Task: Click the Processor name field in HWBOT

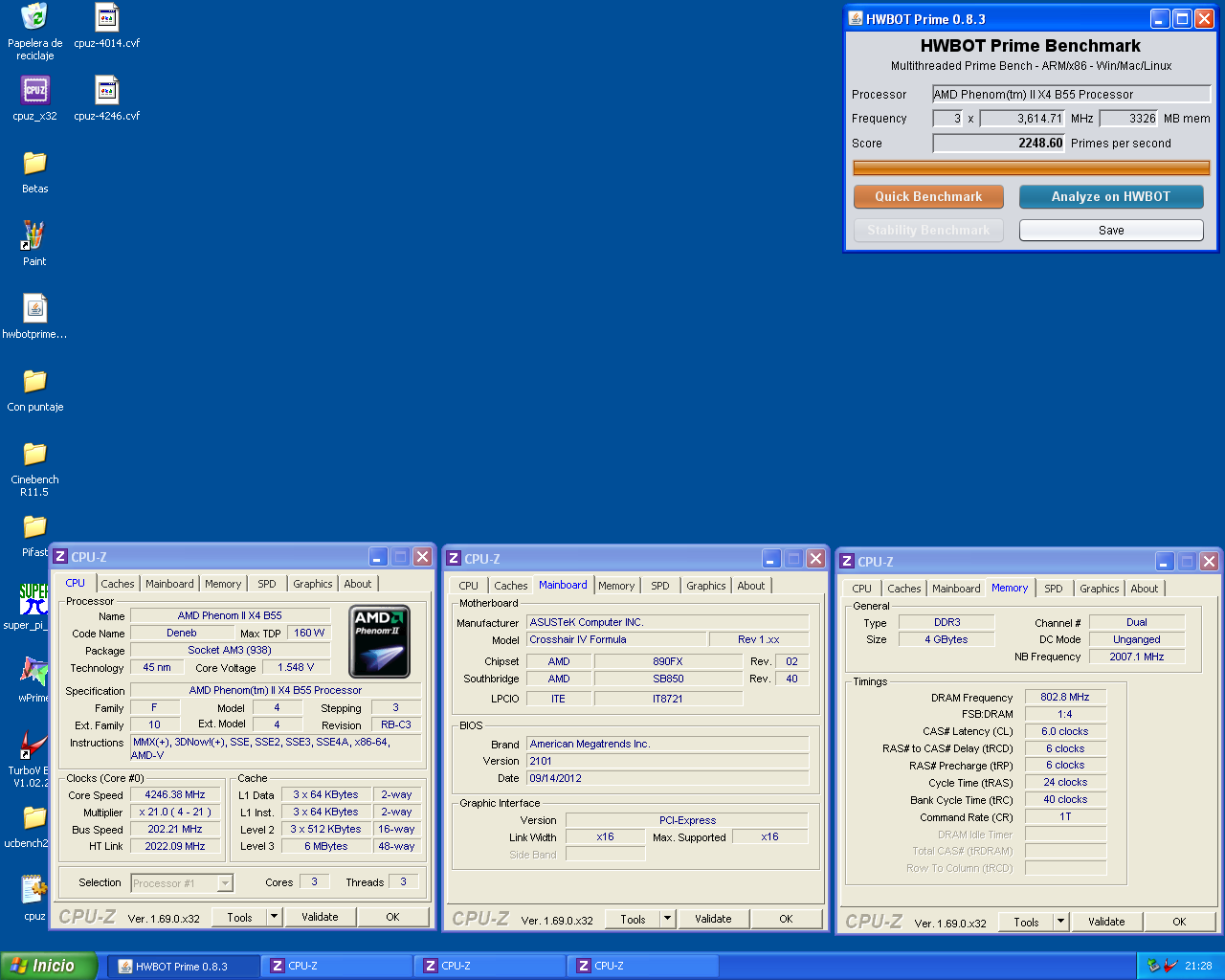Action: [1072, 94]
